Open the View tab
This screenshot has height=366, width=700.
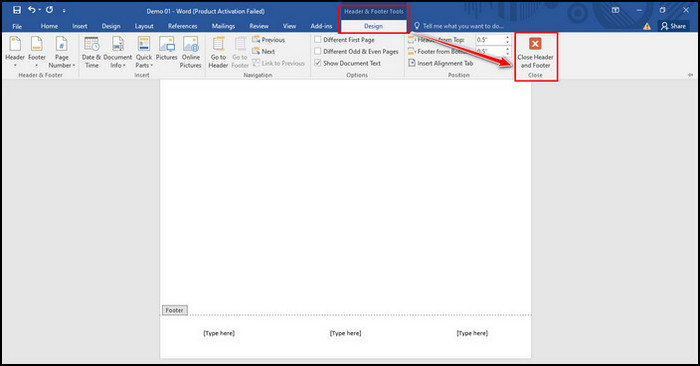coord(289,26)
